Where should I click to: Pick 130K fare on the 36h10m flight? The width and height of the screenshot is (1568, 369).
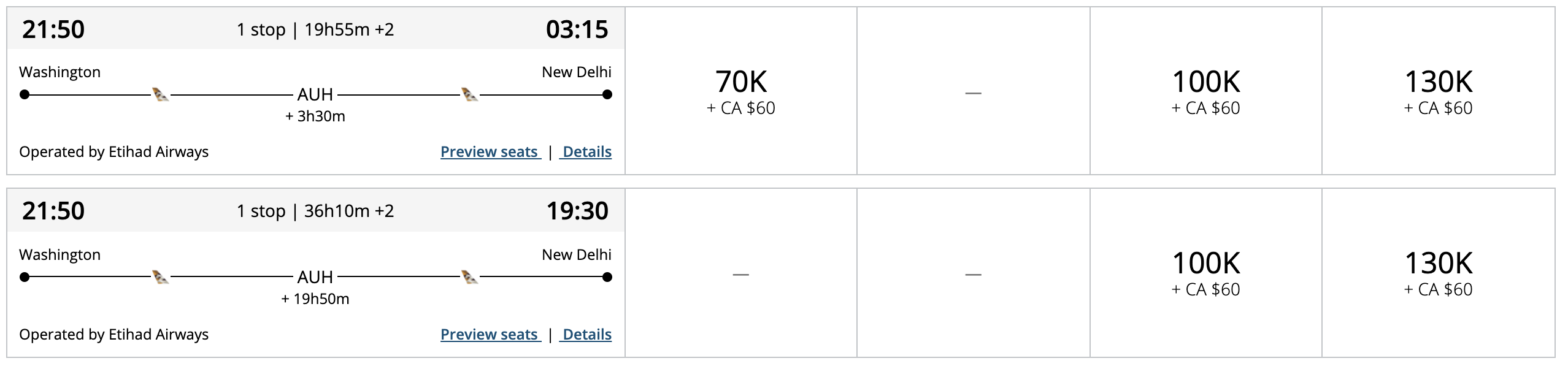1438,273
